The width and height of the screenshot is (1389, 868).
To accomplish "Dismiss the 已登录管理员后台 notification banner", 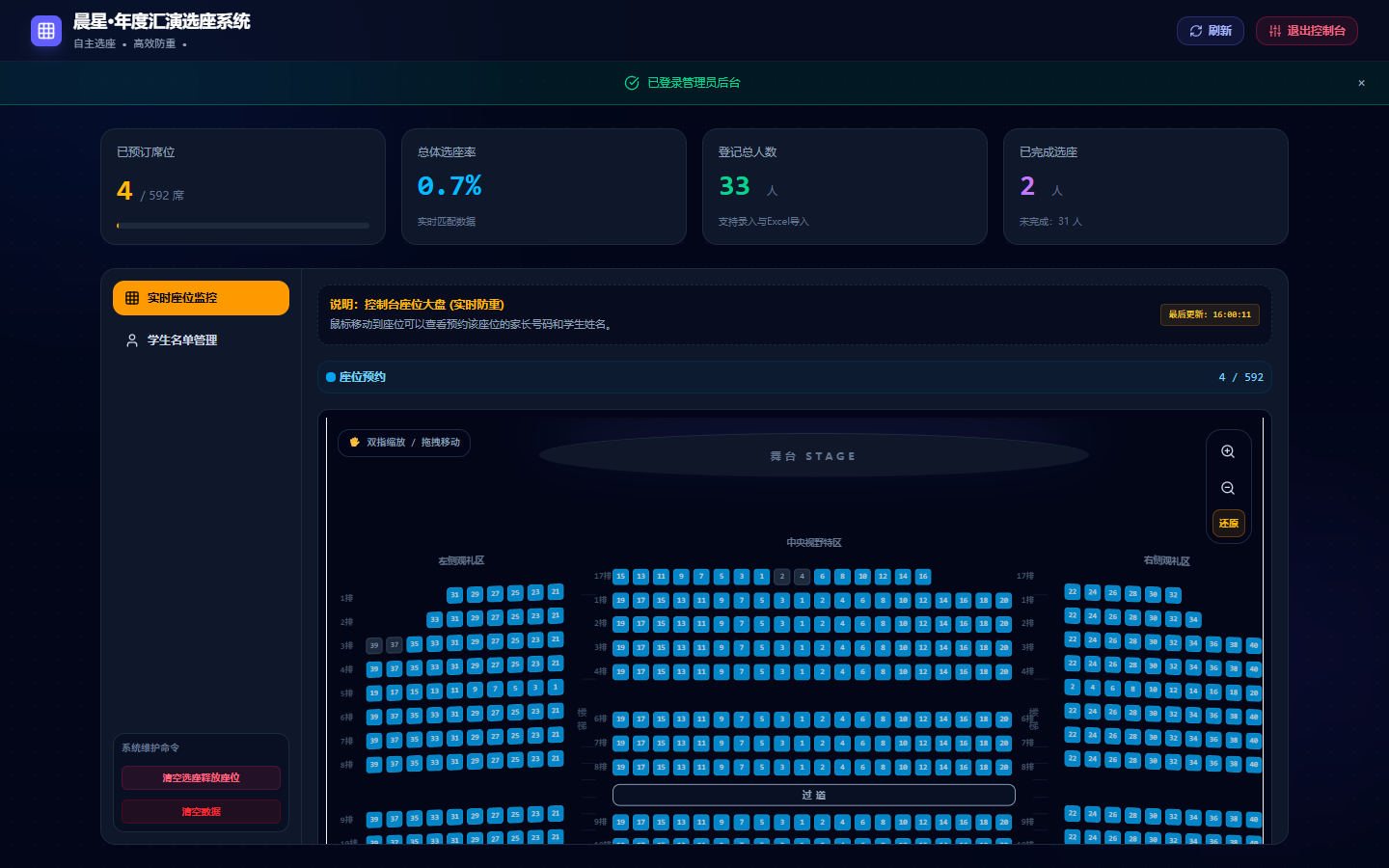I will (1361, 83).
